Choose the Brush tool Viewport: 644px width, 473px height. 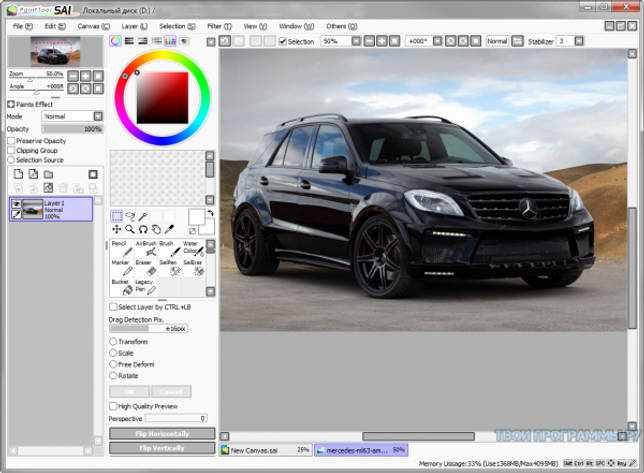click(170, 248)
